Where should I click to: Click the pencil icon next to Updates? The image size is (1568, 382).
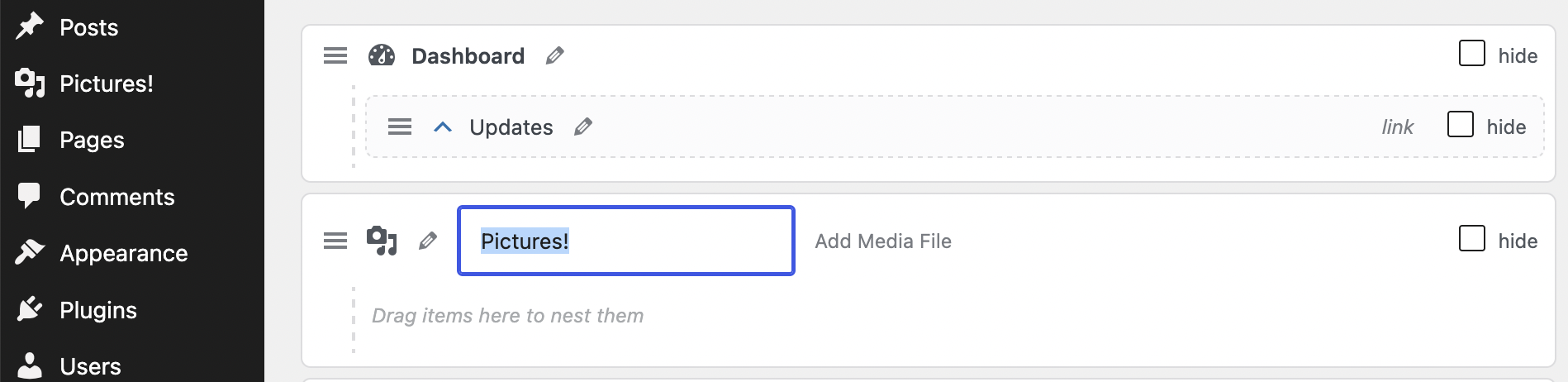pyautogui.click(x=583, y=127)
